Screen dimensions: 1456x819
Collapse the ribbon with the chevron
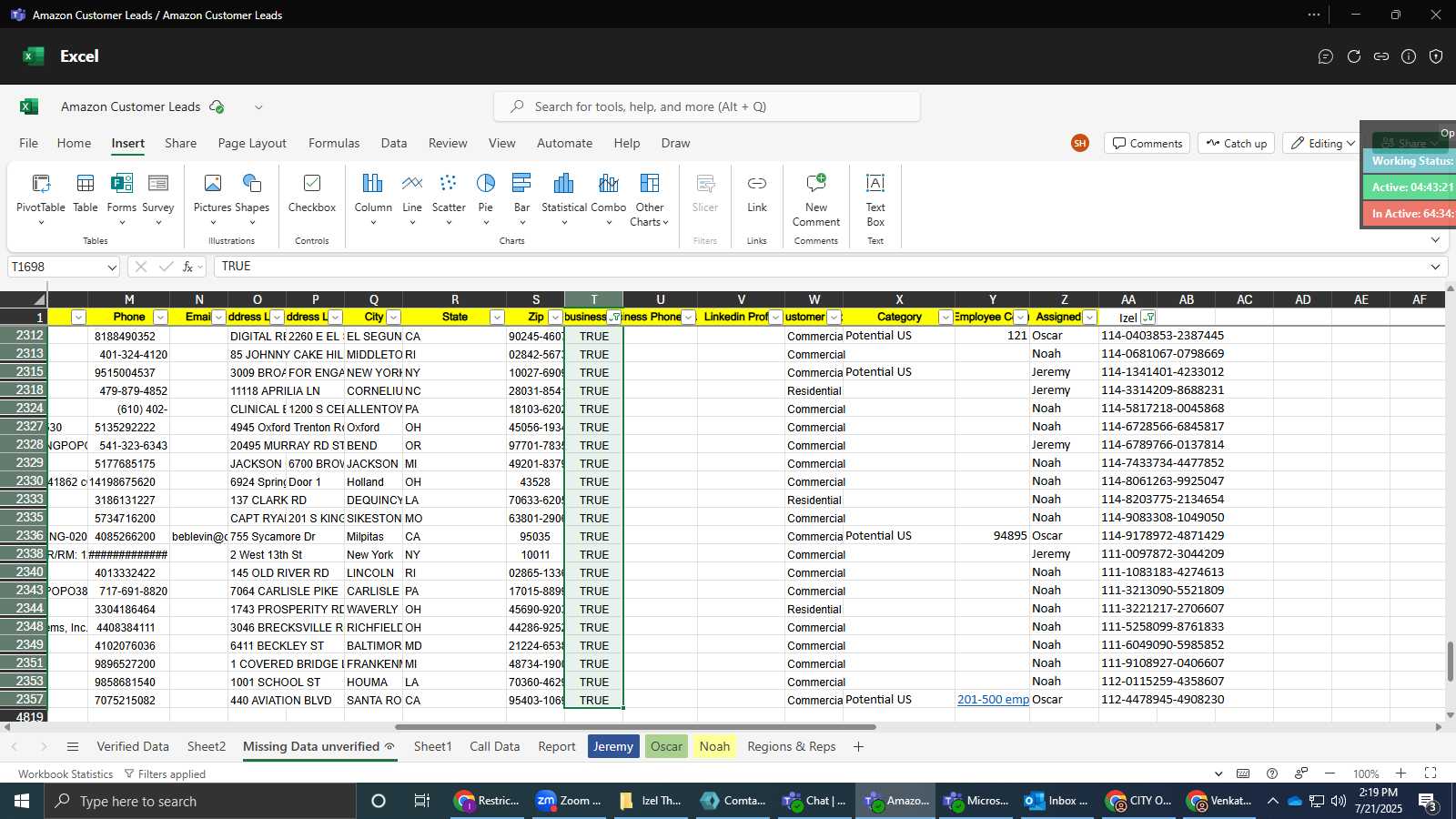[x=1435, y=240]
